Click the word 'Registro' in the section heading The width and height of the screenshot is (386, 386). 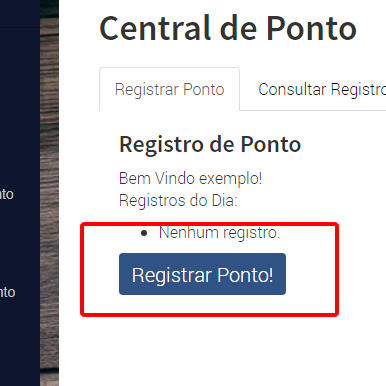coord(161,145)
